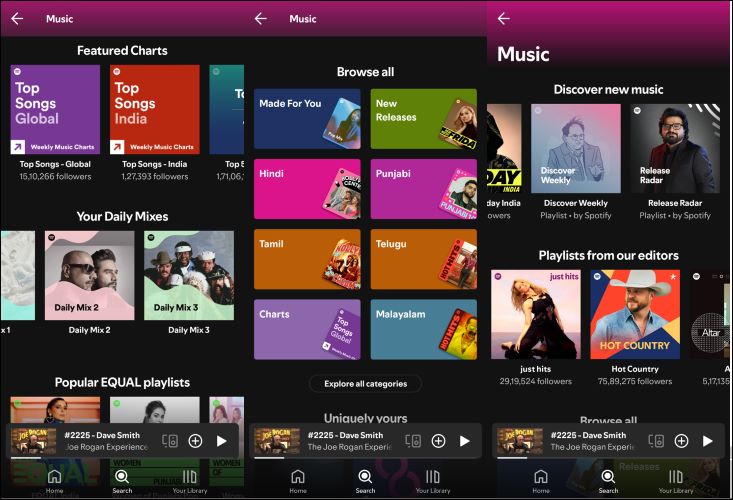Seek on left mini player progress bar
Screen dimensions: 733x500
pyautogui.click(x=124, y=458)
